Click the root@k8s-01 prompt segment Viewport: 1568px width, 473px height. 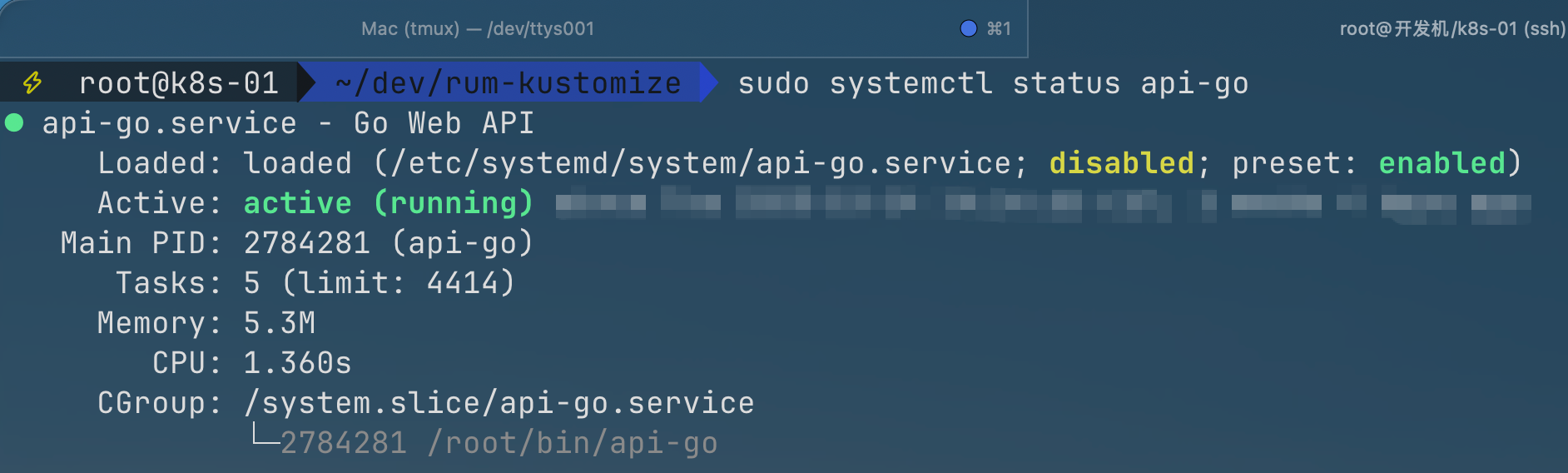178,82
